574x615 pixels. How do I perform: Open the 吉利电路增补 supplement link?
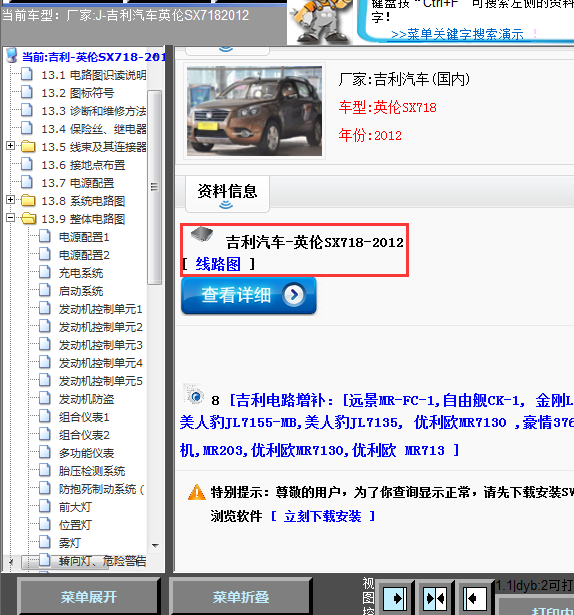point(377,425)
